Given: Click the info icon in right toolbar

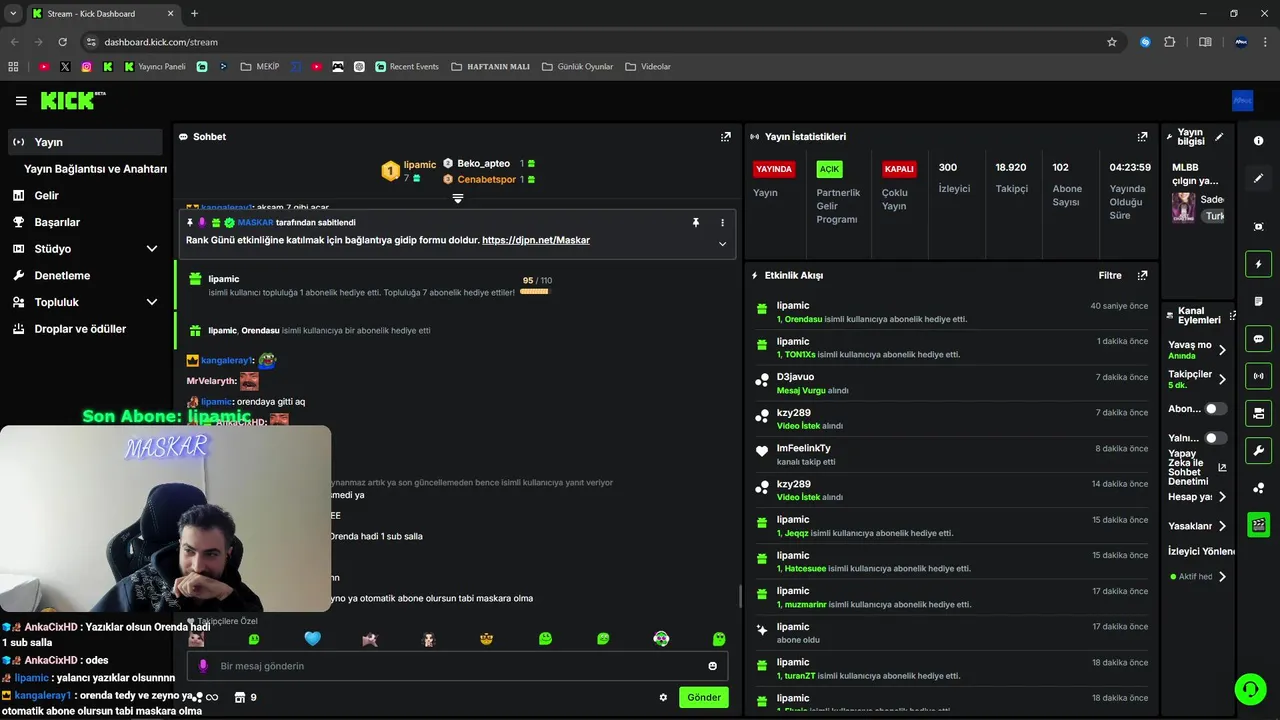Looking at the screenshot, I should pos(1259,141).
